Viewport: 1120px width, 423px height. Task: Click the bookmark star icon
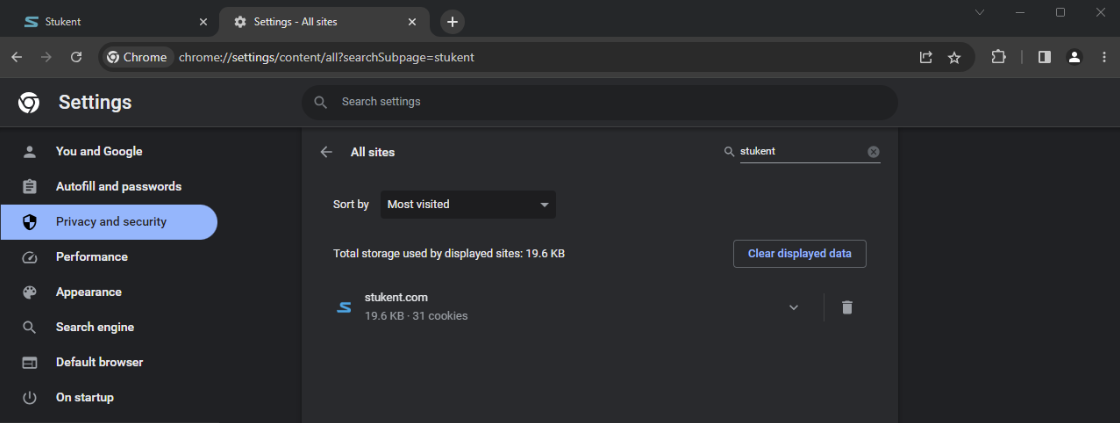[954, 58]
